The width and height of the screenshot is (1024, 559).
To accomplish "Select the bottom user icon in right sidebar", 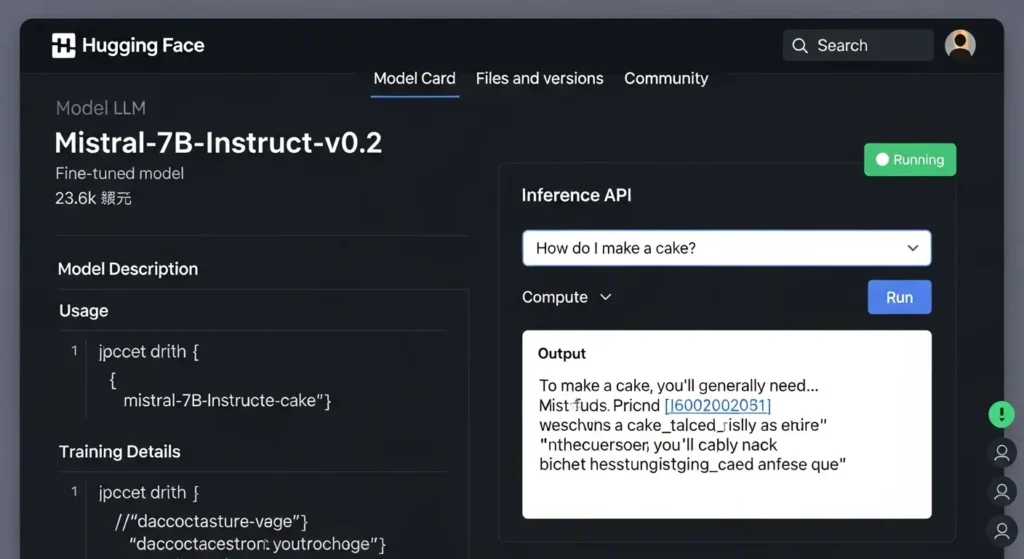I will tap(1001, 529).
